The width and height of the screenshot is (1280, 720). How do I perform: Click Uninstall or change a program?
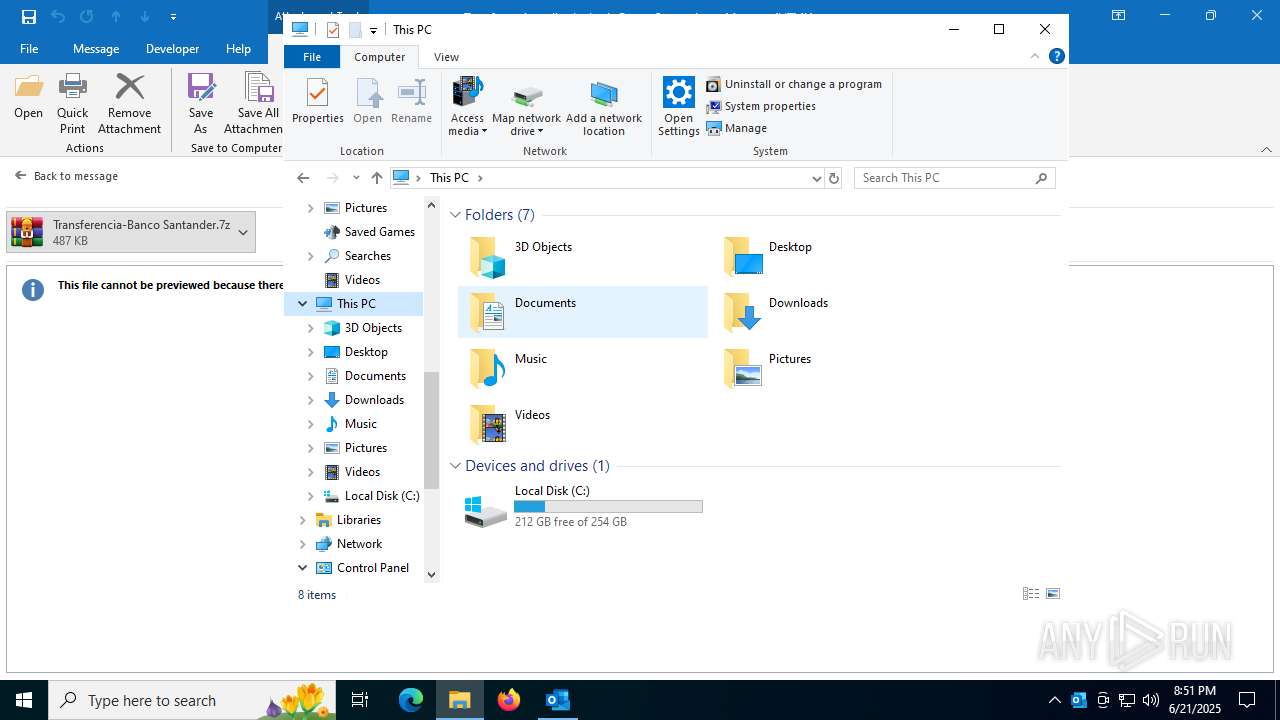(794, 84)
